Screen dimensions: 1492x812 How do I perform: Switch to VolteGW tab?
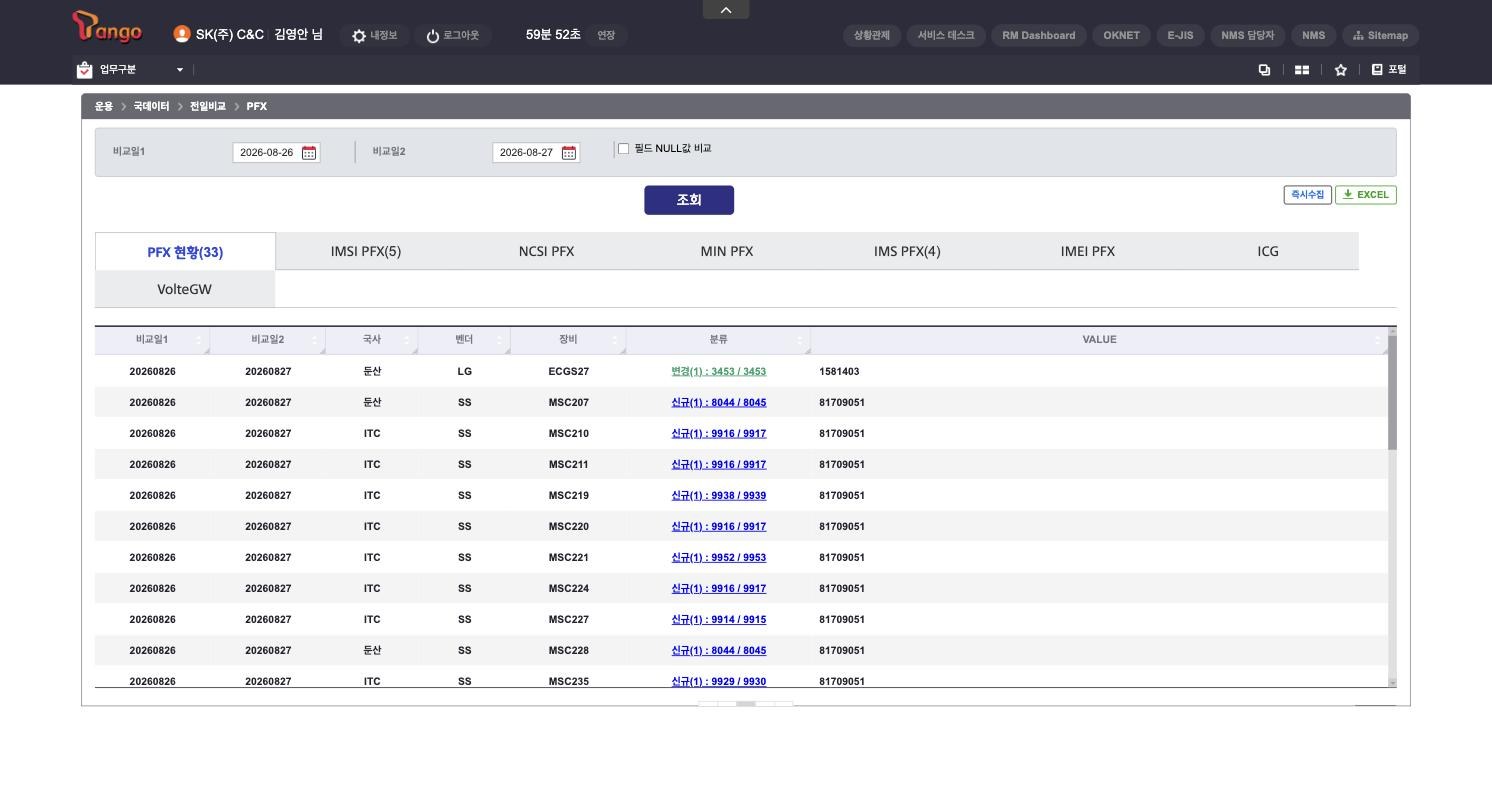[x=185, y=289]
